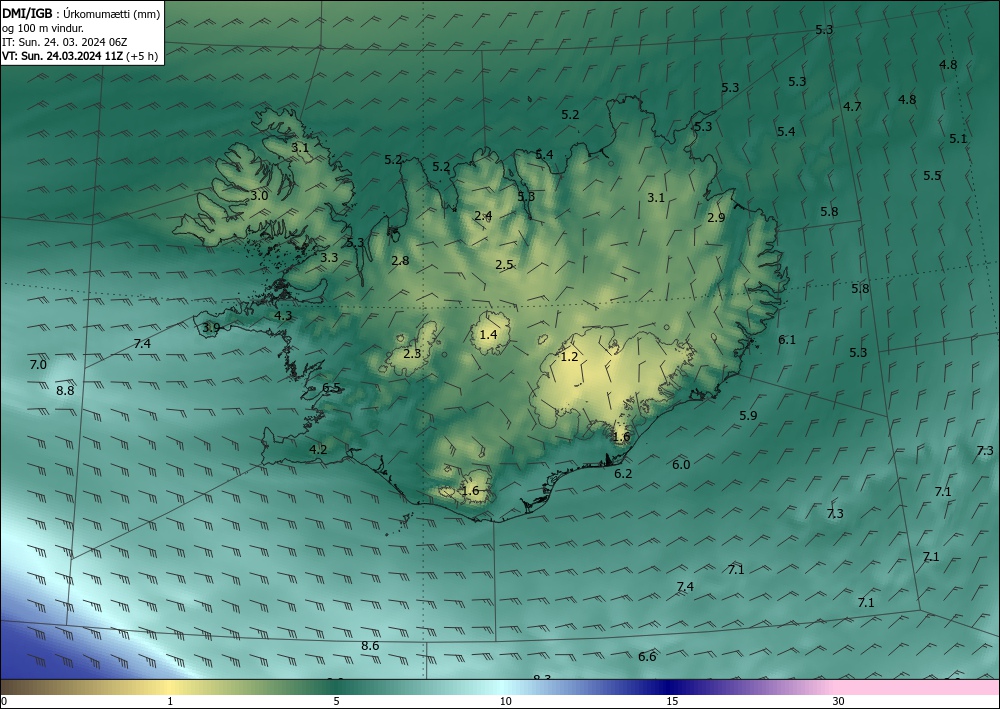Click the 2.9 value in eastern Iceland
This screenshot has width=1000, height=709.
click(716, 217)
